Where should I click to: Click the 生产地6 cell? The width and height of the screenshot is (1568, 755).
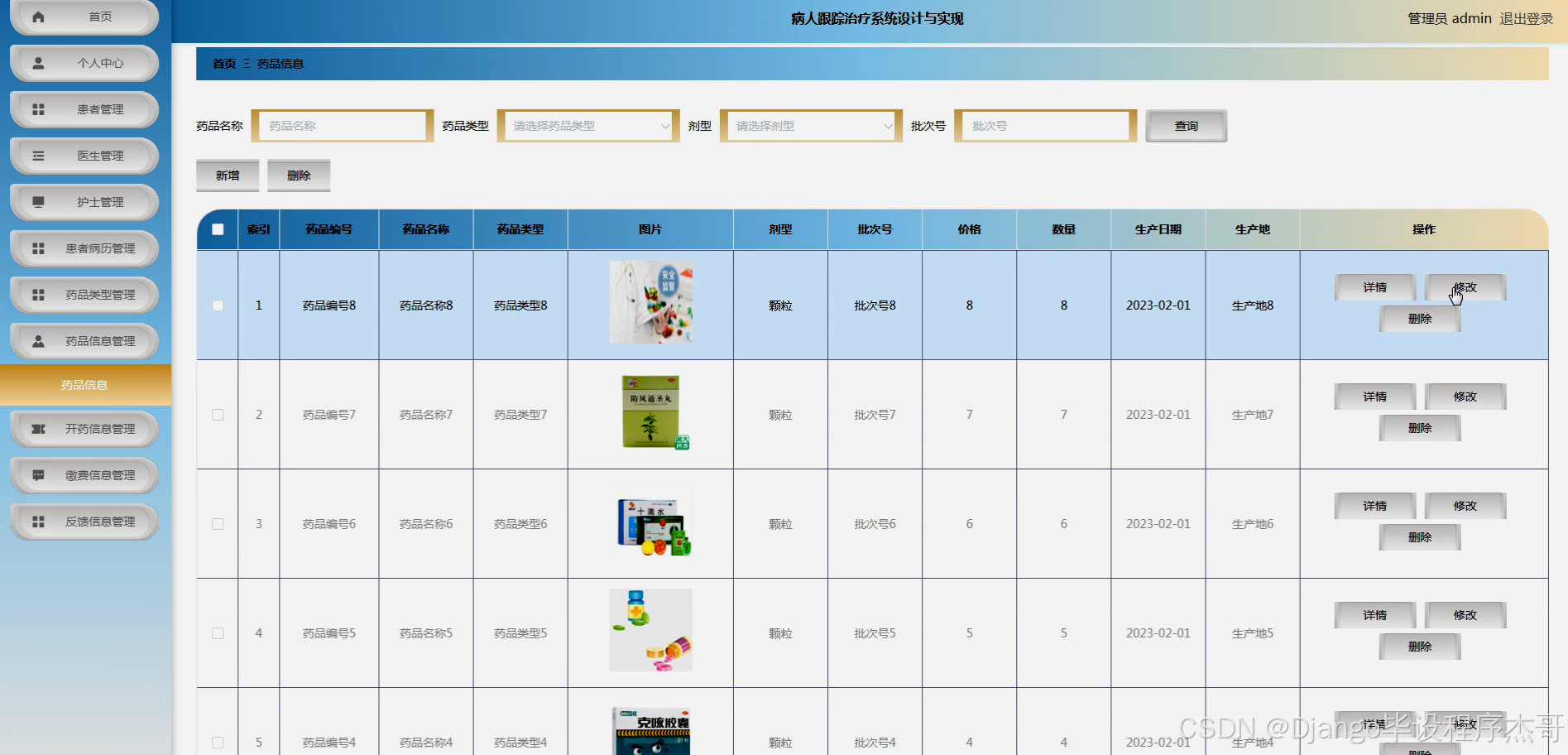pos(1253,524)
